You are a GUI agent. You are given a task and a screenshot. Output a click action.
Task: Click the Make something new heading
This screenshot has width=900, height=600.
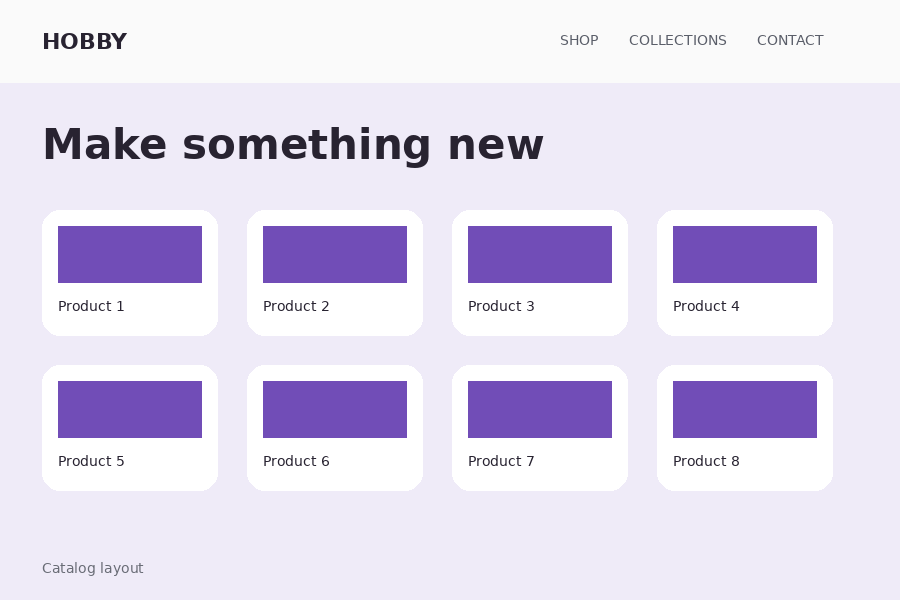[x=293, y=145]
